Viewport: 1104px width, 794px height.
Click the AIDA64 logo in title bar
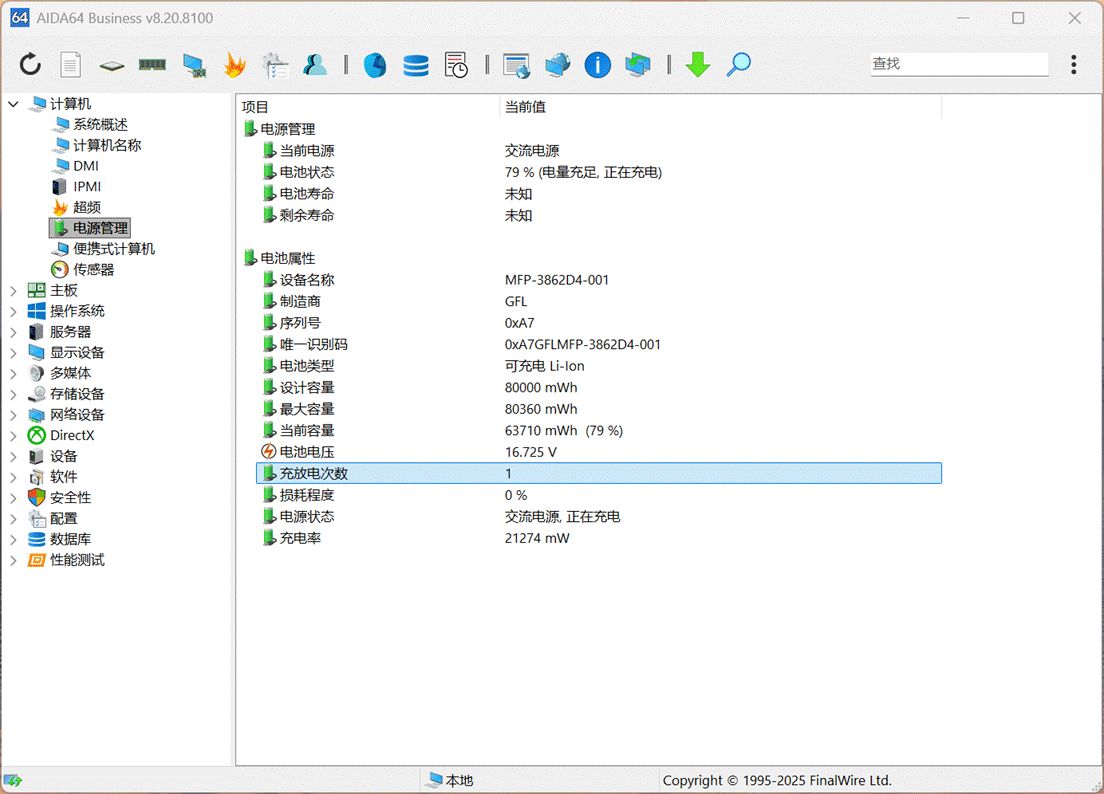point(20,18)
